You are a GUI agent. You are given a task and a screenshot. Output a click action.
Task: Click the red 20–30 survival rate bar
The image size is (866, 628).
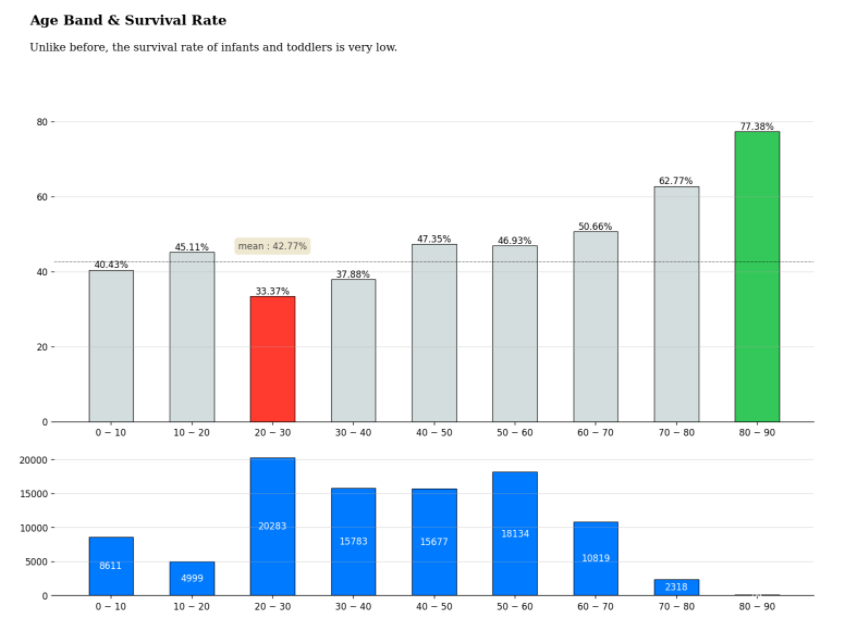point(272,359)
